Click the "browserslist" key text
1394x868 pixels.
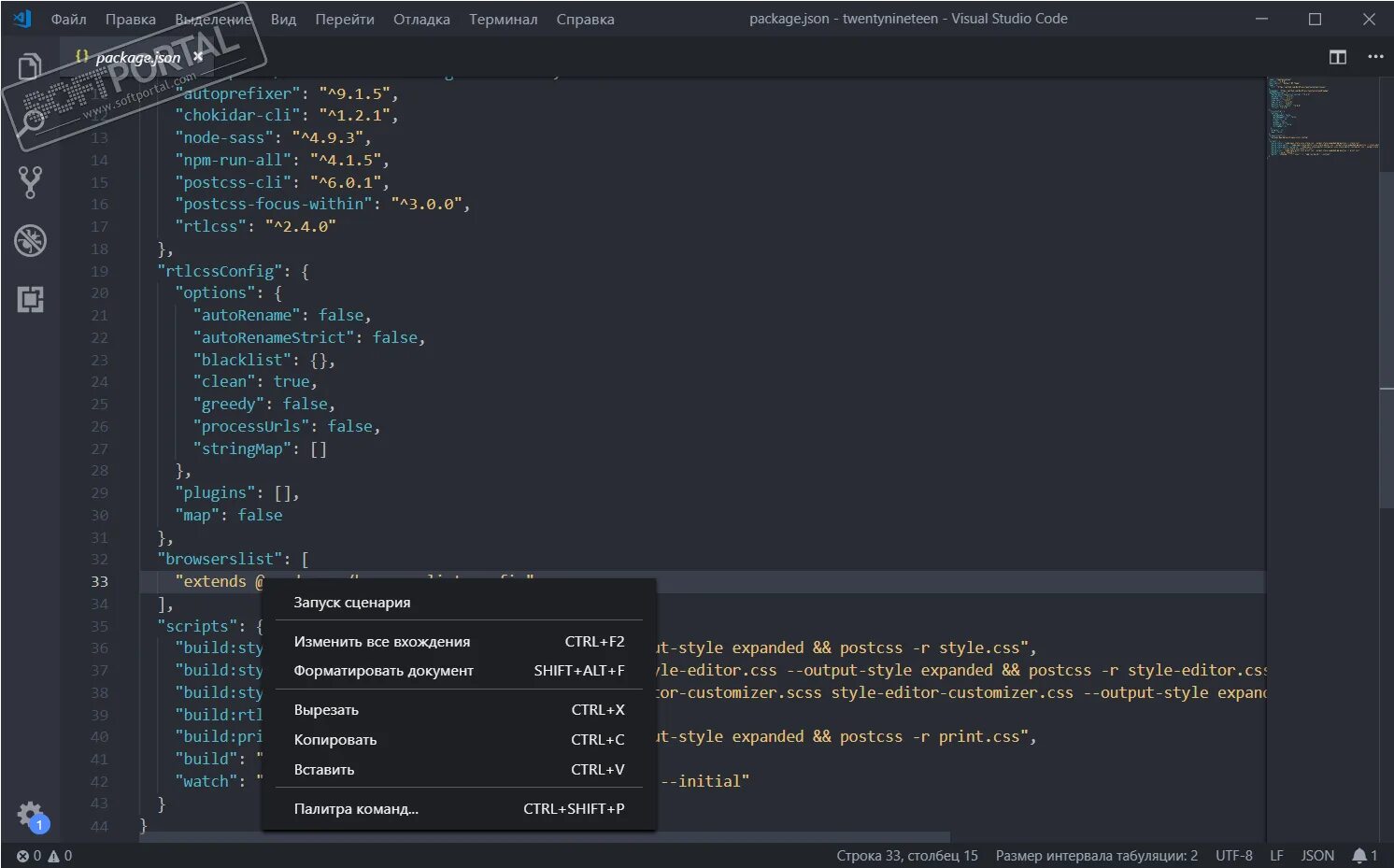[x=220, y=559]
